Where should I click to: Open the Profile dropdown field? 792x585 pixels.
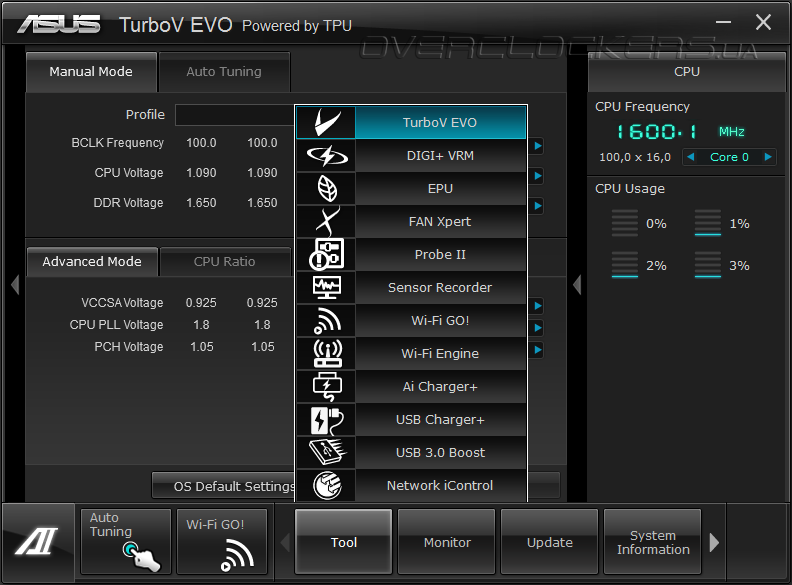pyautogui.click(x=235, y=115)
